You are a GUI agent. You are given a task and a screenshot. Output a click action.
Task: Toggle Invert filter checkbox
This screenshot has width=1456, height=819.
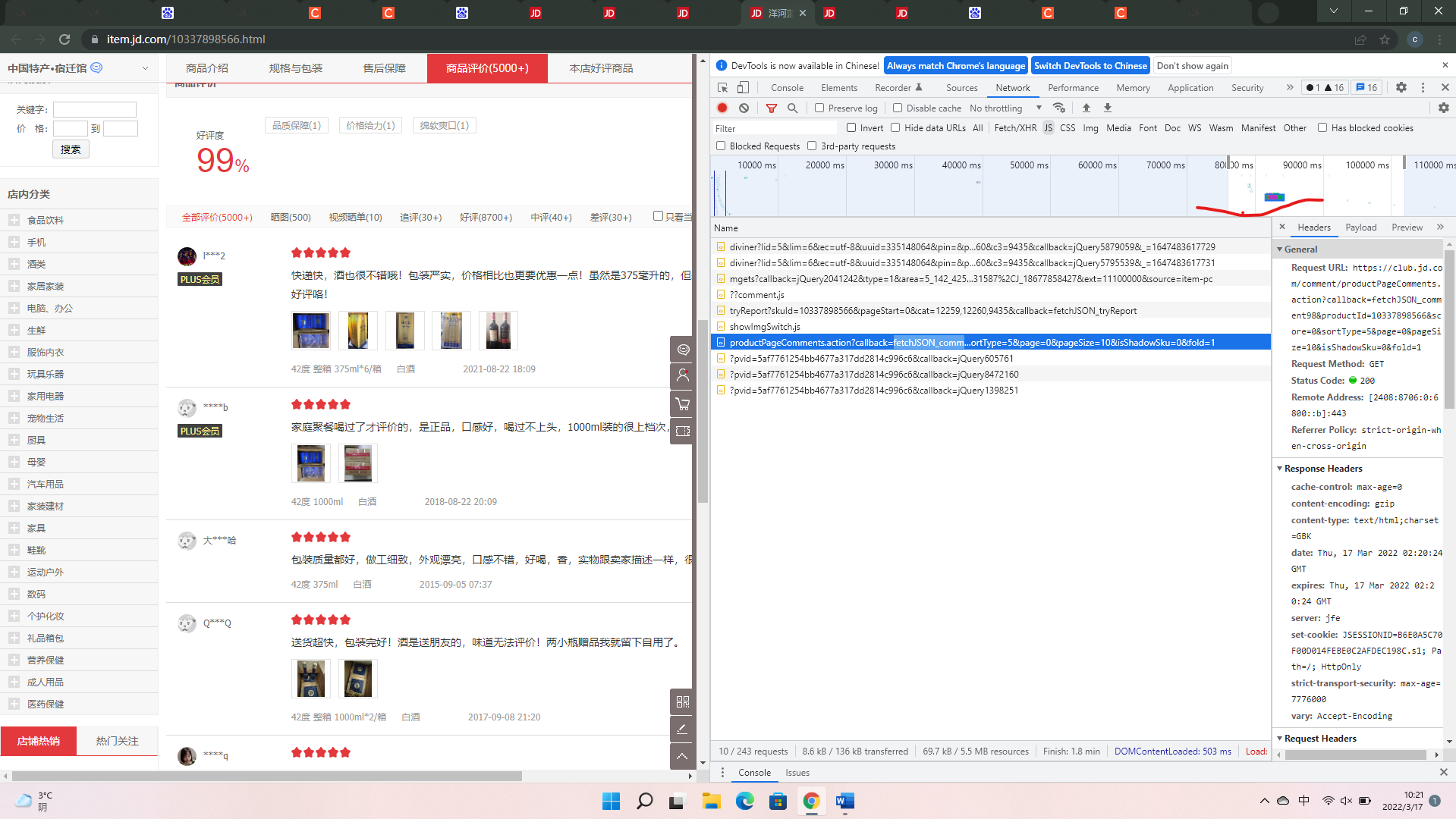coord(851,127)
